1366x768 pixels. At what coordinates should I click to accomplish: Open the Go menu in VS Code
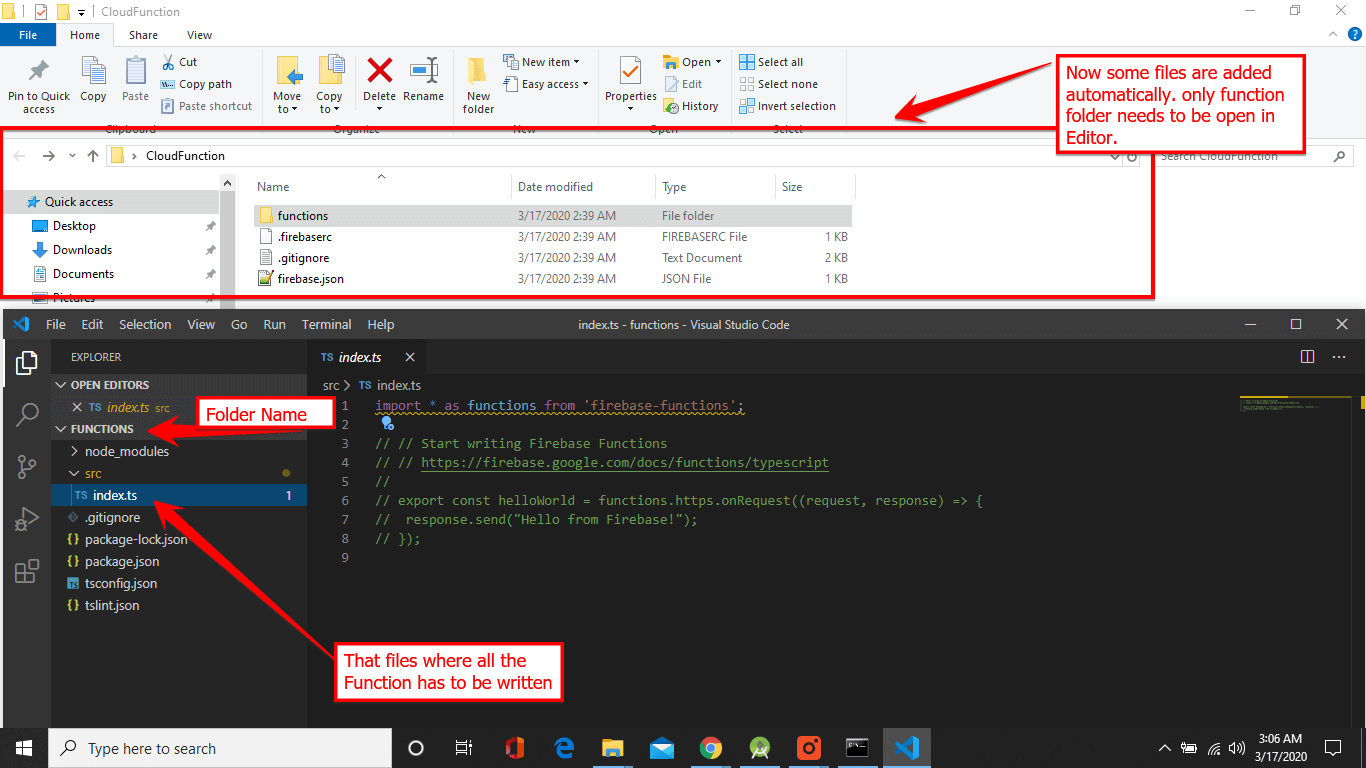[239, 324]
